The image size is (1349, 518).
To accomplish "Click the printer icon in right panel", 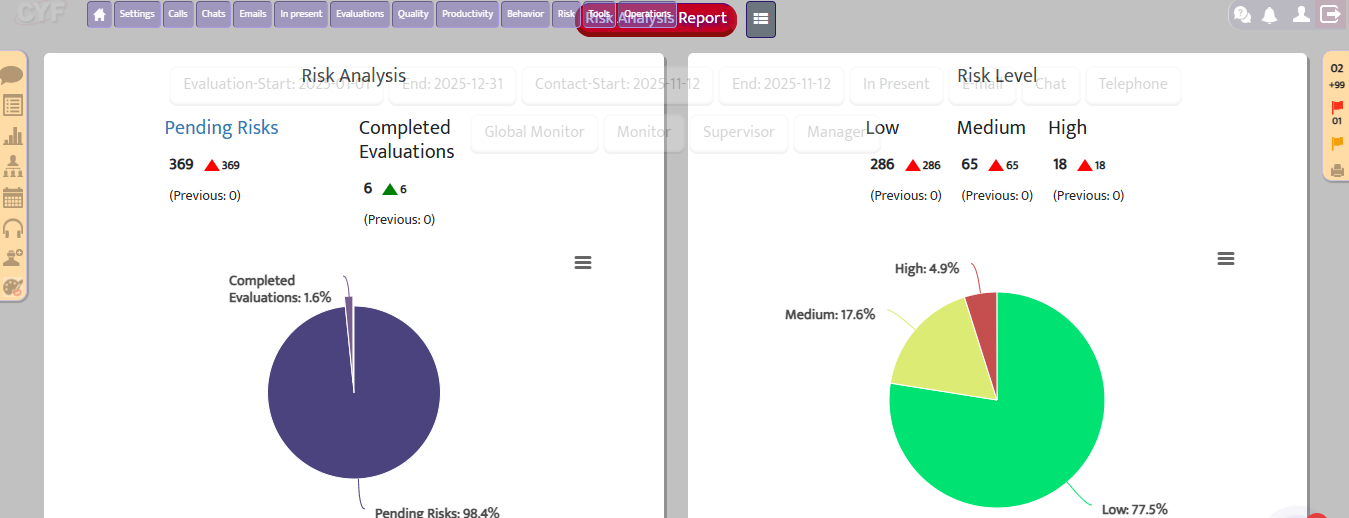I will pos(1337,169).
